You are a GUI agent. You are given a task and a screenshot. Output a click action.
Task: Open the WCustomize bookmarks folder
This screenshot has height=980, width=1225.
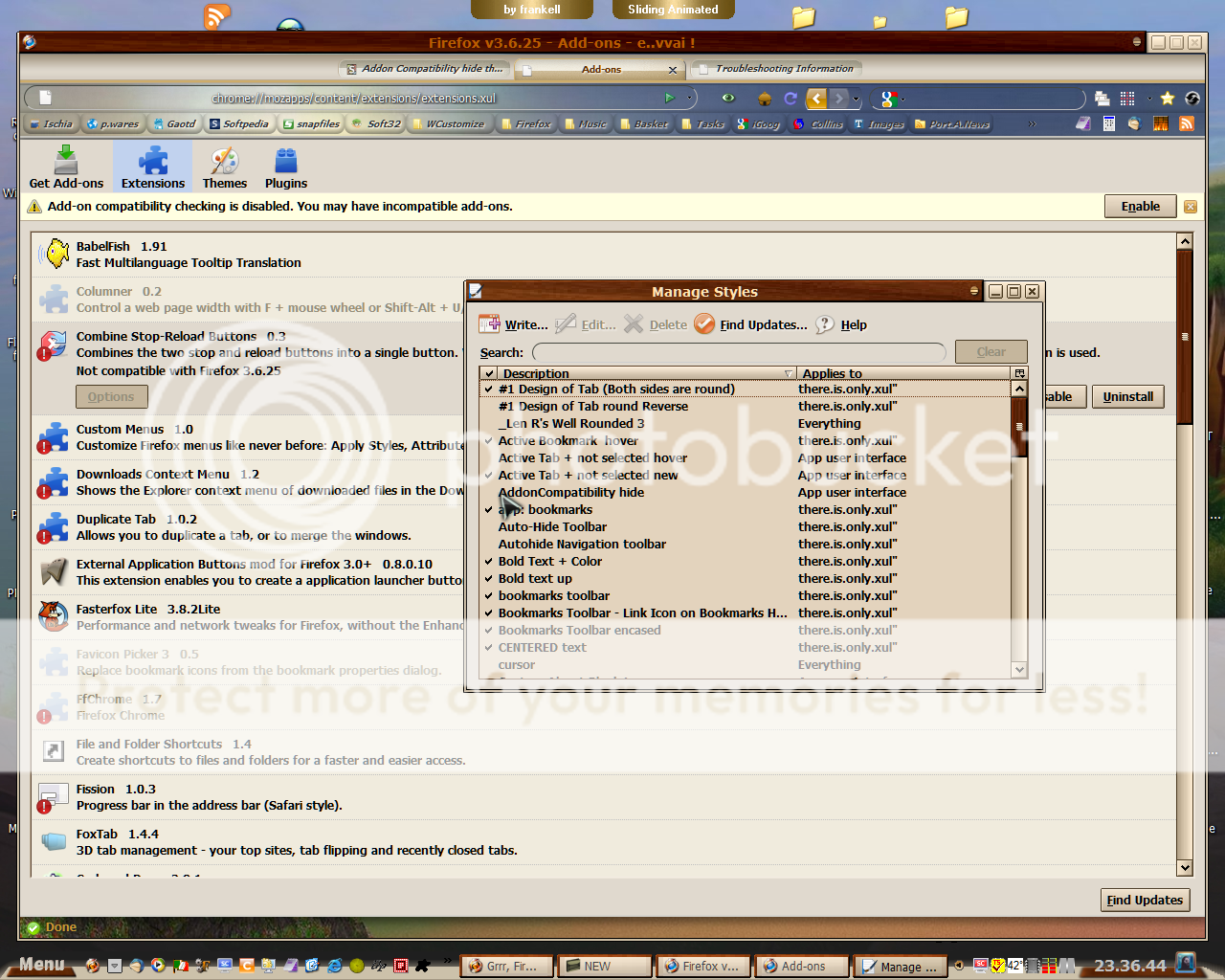click(x=448, y=123)
